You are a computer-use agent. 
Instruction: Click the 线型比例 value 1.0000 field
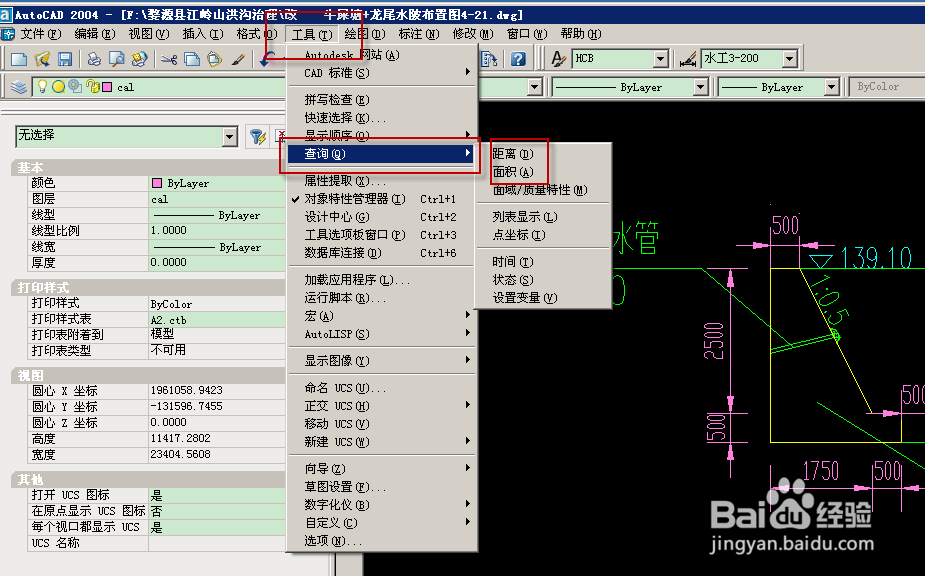tap(217, 231)
